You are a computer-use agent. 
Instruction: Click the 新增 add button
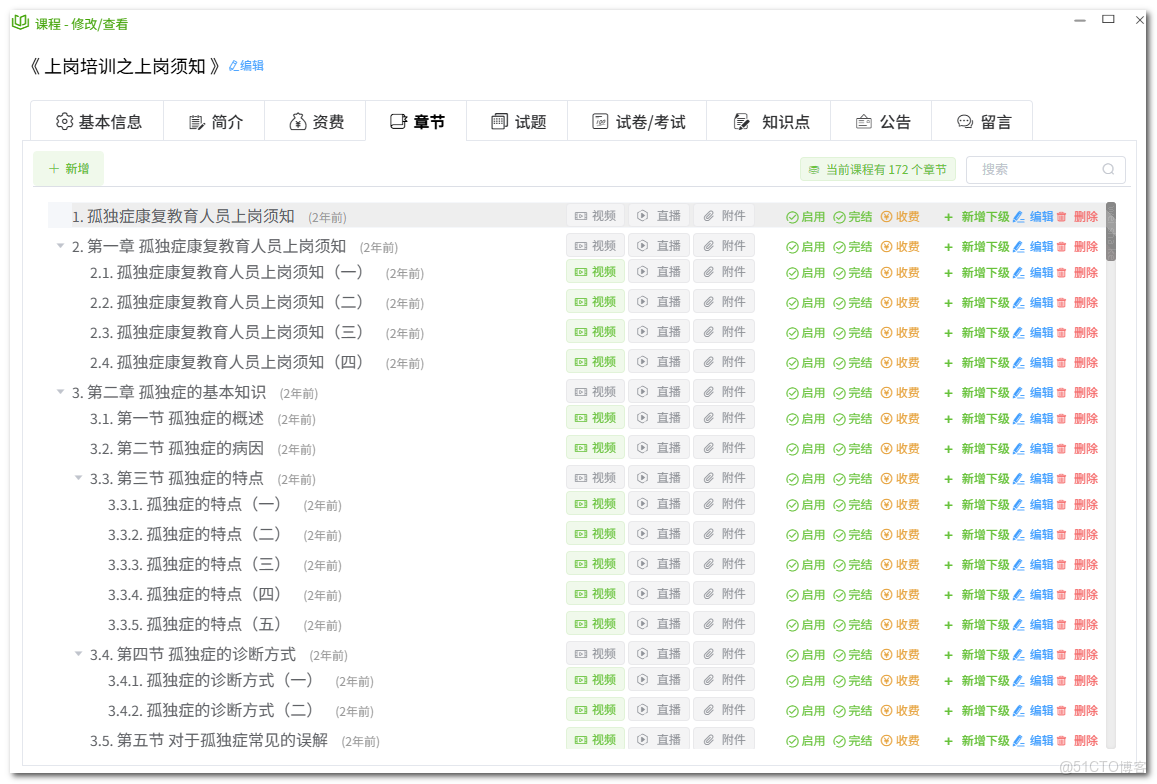67,168
